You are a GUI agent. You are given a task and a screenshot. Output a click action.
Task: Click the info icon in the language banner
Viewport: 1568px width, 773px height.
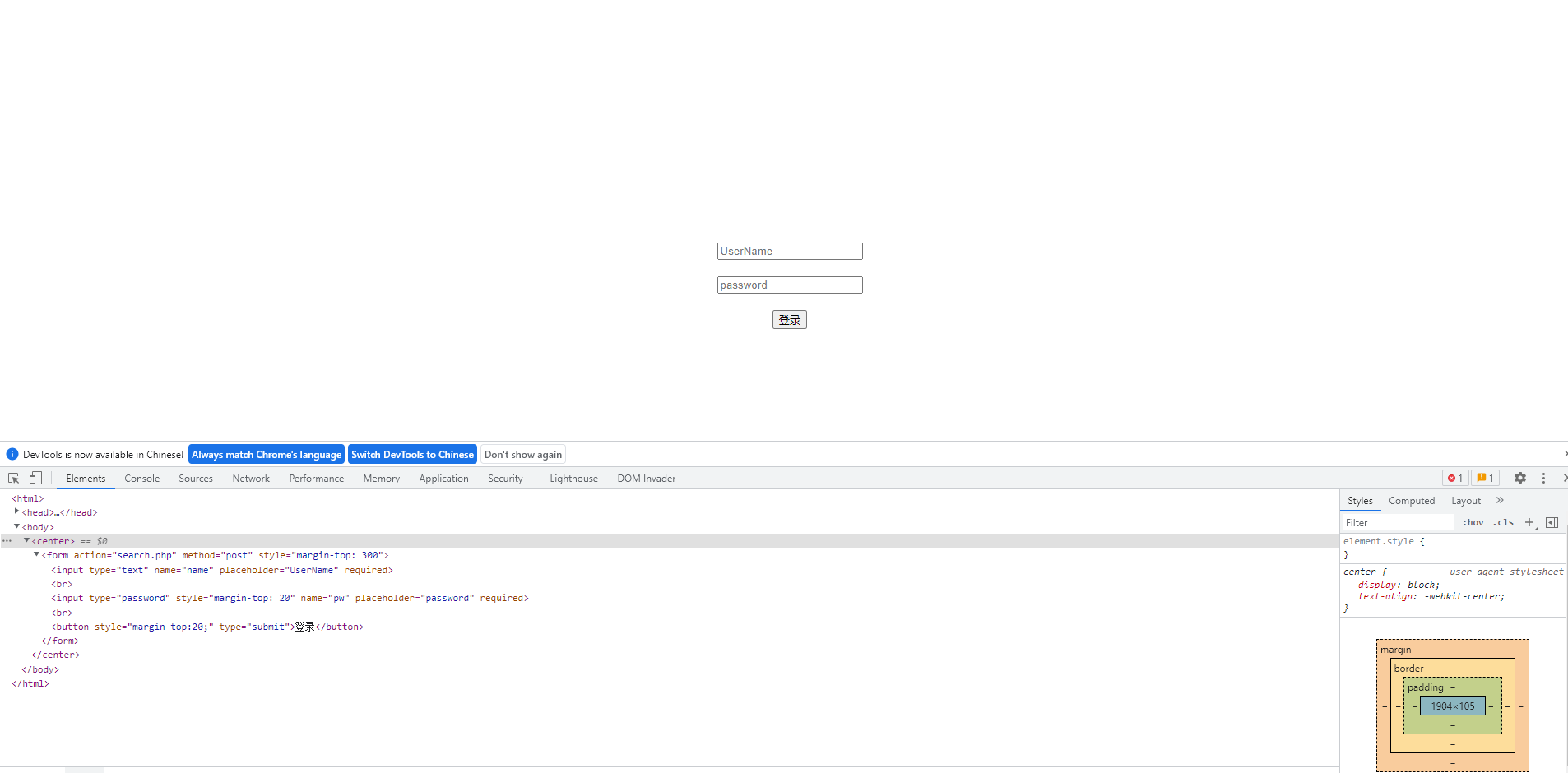[x=12, y=454]
